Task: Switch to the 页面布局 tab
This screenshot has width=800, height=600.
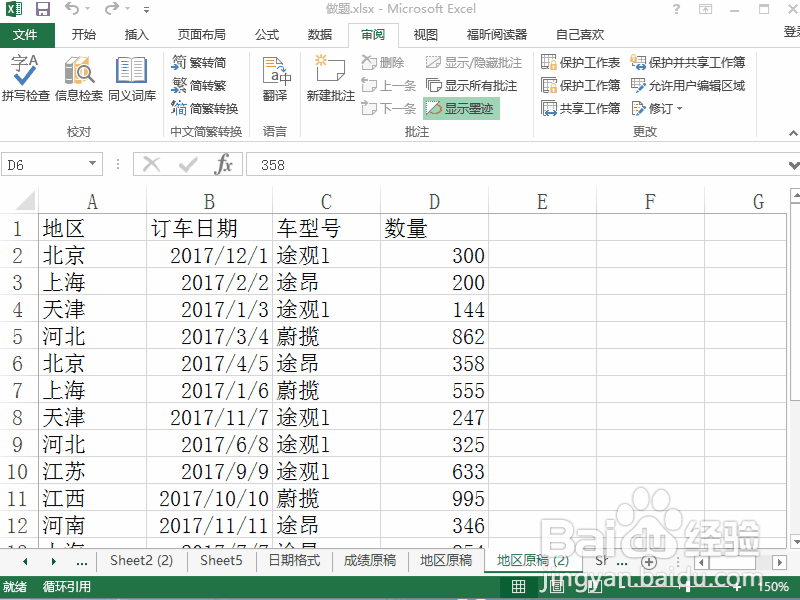Action: 202,35
